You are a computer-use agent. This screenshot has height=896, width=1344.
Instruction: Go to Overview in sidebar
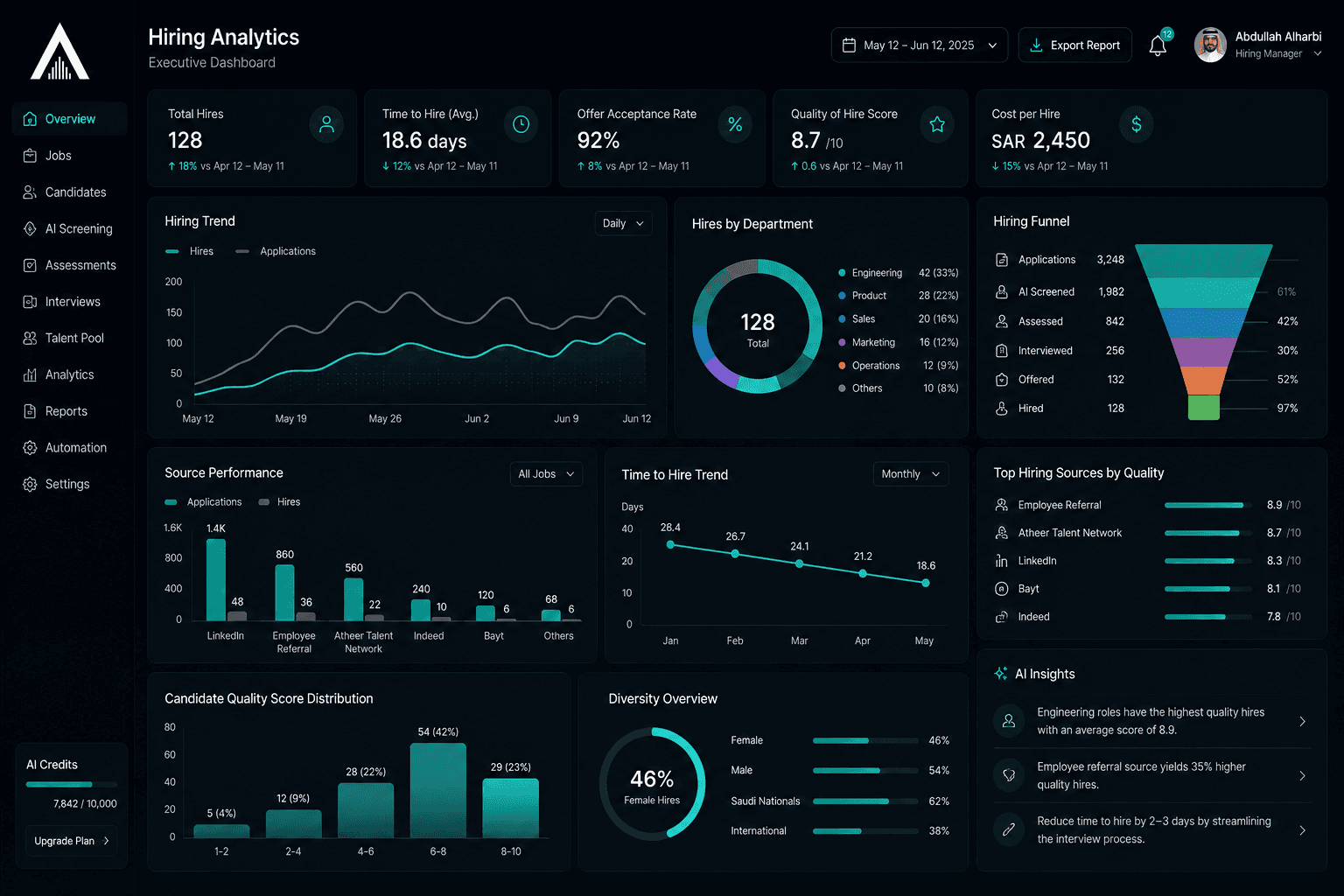[x=70, y=119]
